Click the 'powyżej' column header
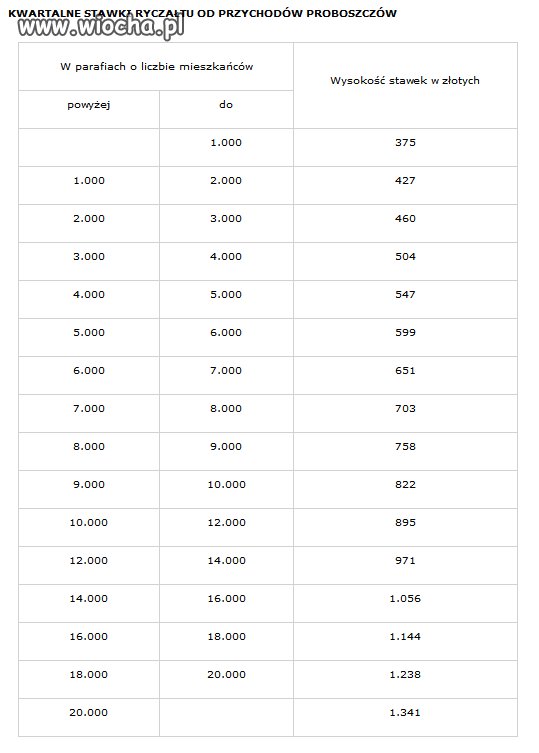 [x=89, y=105]
